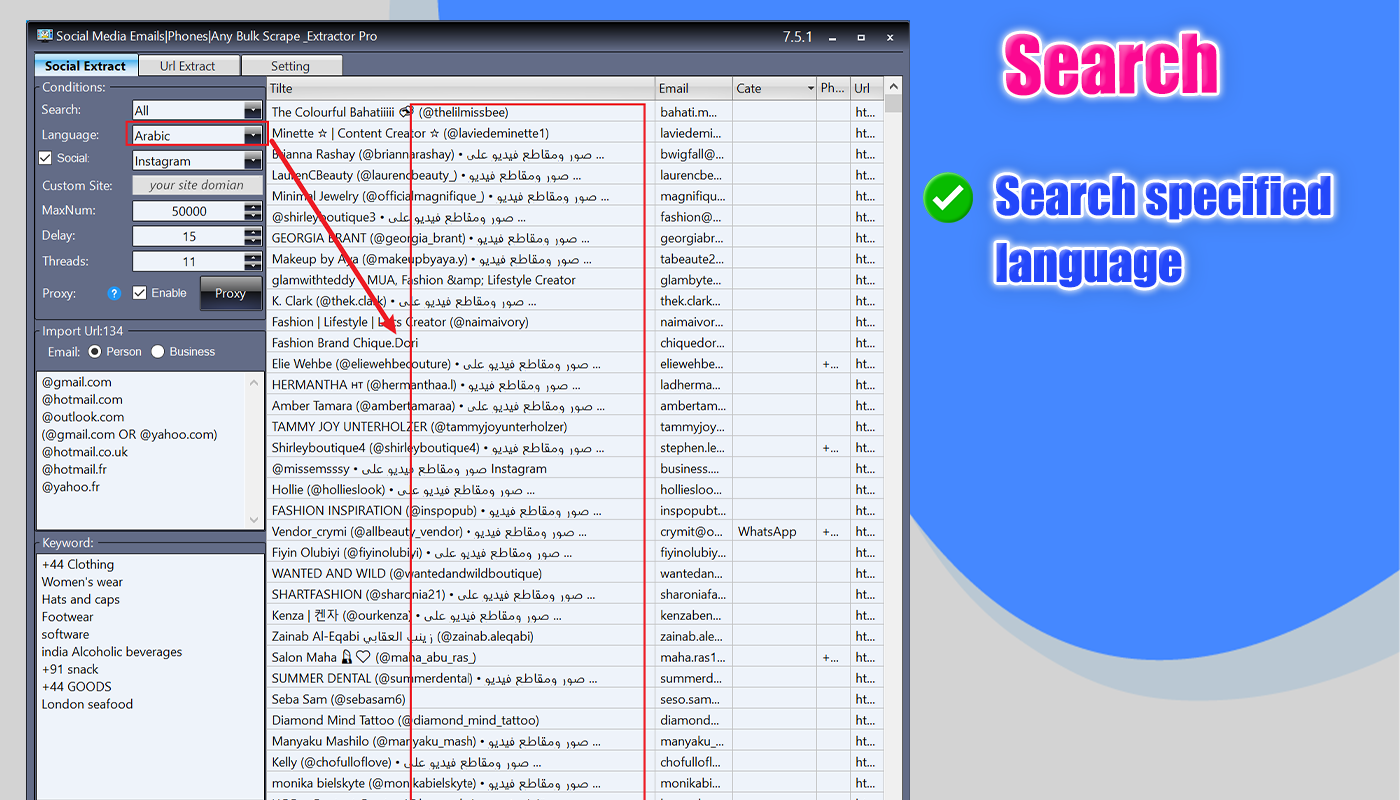Select the Business radio button
Image resolution: width=1400 pixels, height=800 pixels.
(x=157, y=351)
